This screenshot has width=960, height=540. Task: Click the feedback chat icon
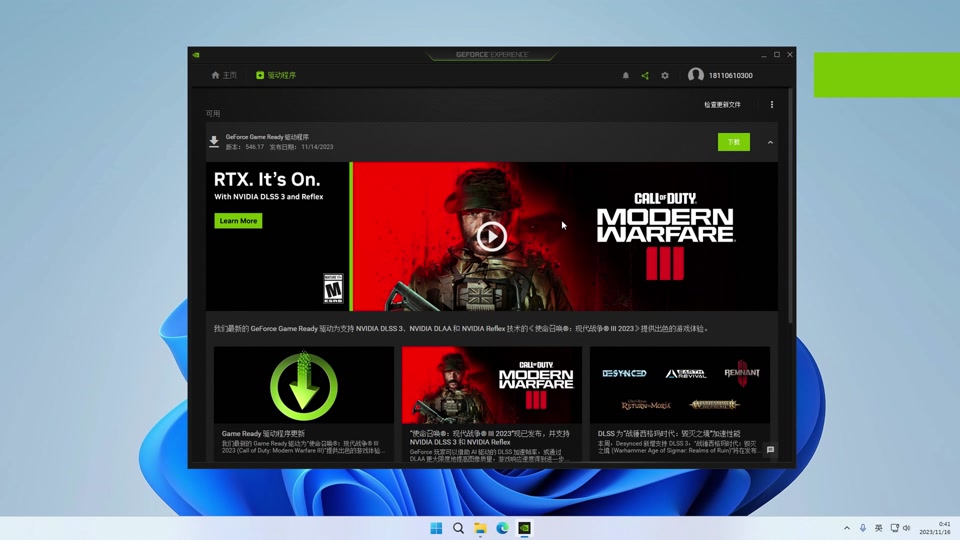click(770, 449)
